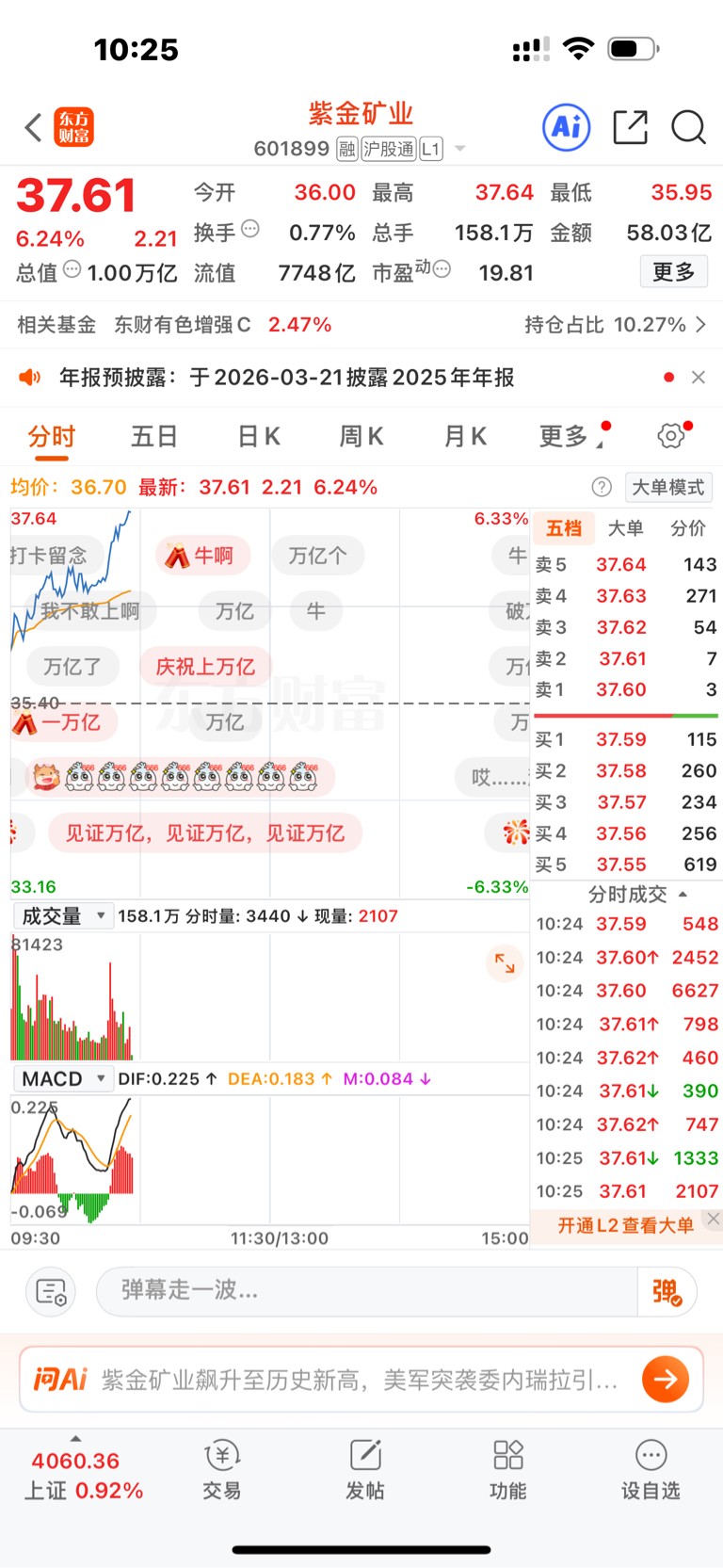
Task: Tap the 庆祝上万亿 comment bubble
Action: tap(205, 667)
